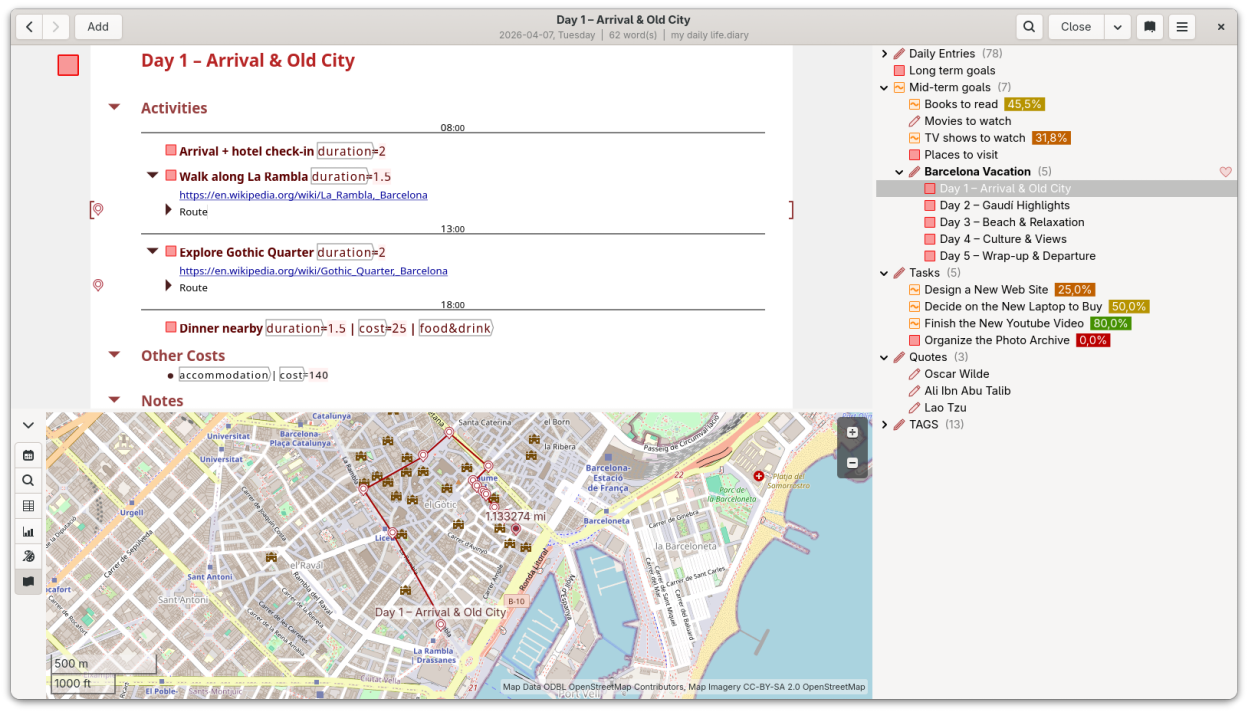Open the La Rambla Wikipedia link
This screenshot has height=712, width=1248.
tap(303, 195)
